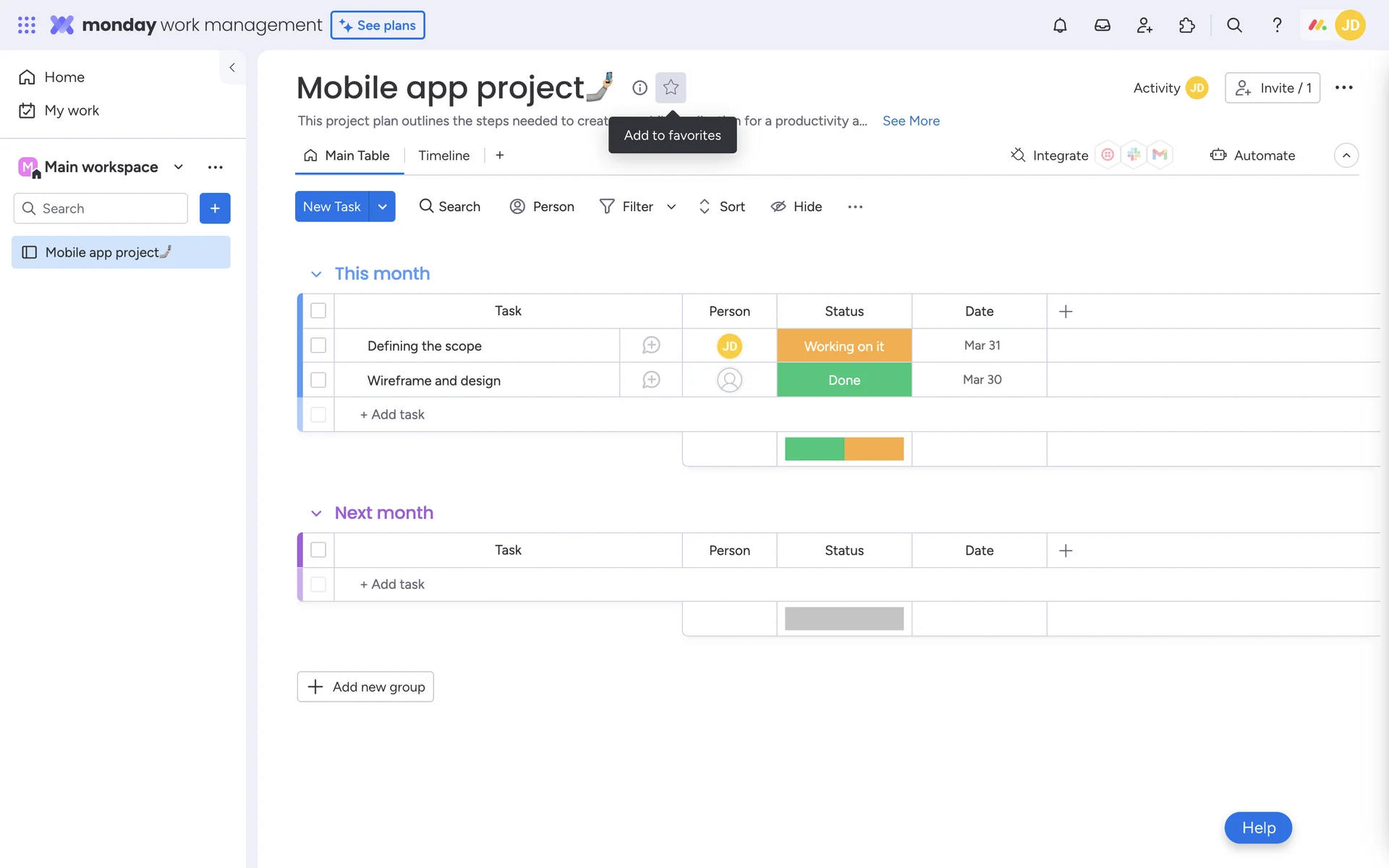Viewport: 1389px width, 868px height.
Task: Switch to the Timeline tab
Action: tap(443, 156)
